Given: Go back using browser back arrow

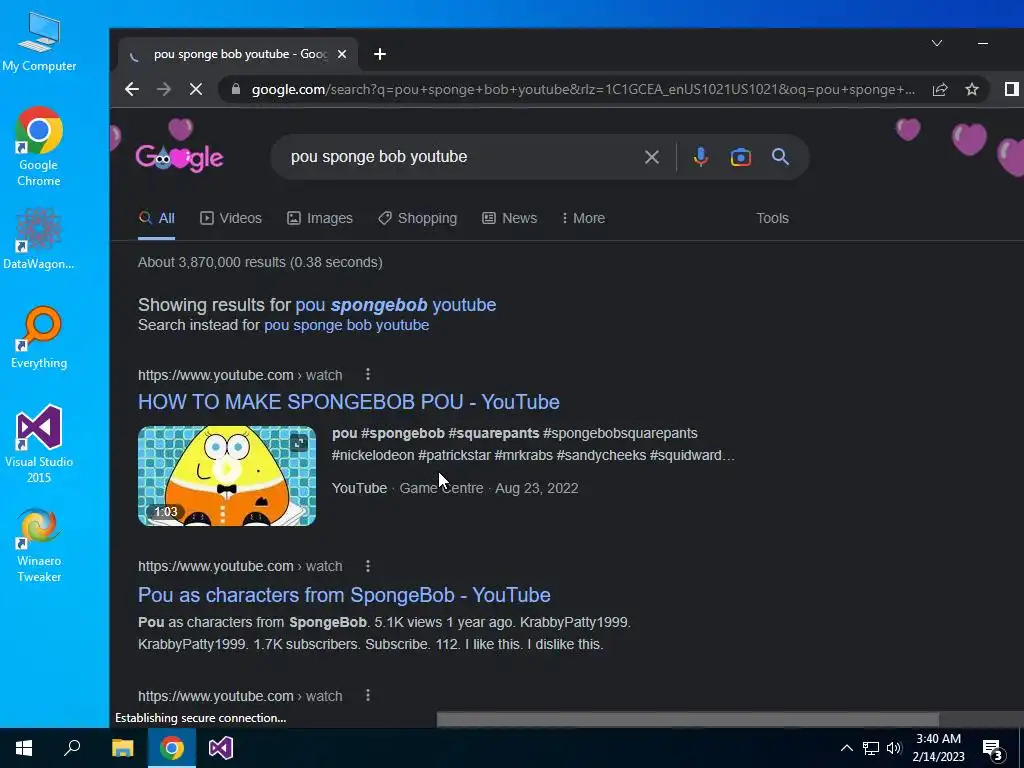Looking at the screenshot, I should (x=132, y=89).
